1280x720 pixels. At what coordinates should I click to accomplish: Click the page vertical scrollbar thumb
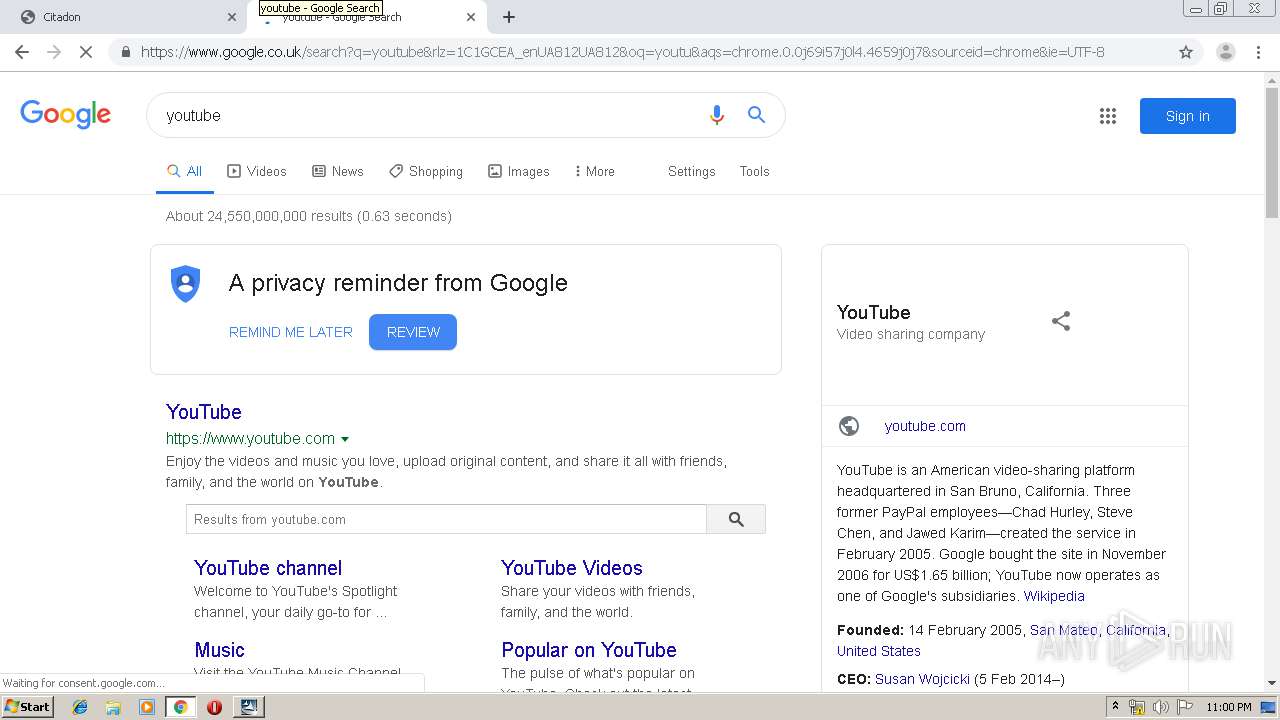(x=1272, y=152)
